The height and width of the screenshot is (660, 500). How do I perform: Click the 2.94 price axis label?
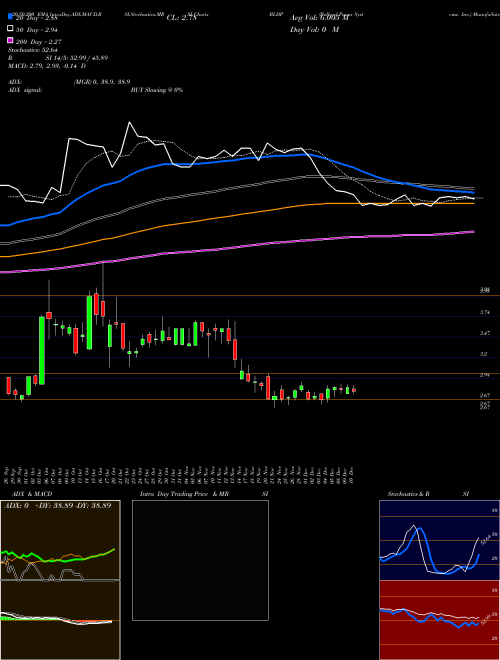pyautogui.click(x=485, y=375)
